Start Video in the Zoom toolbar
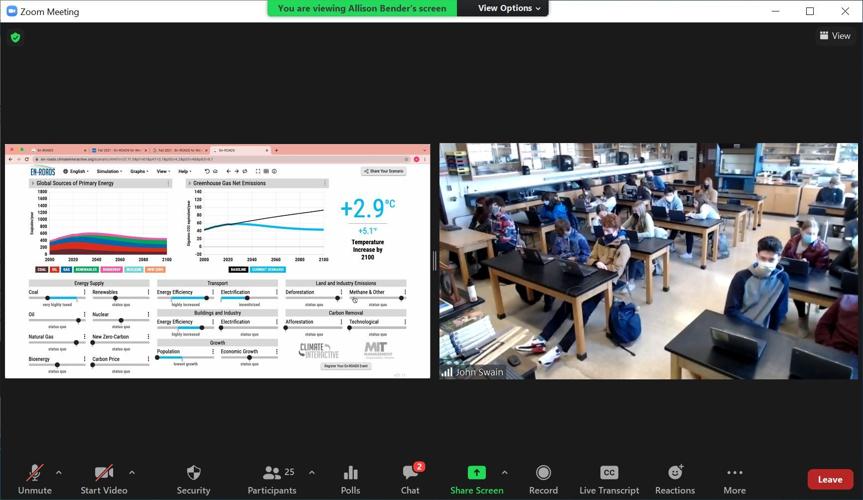 coord(103,479)
